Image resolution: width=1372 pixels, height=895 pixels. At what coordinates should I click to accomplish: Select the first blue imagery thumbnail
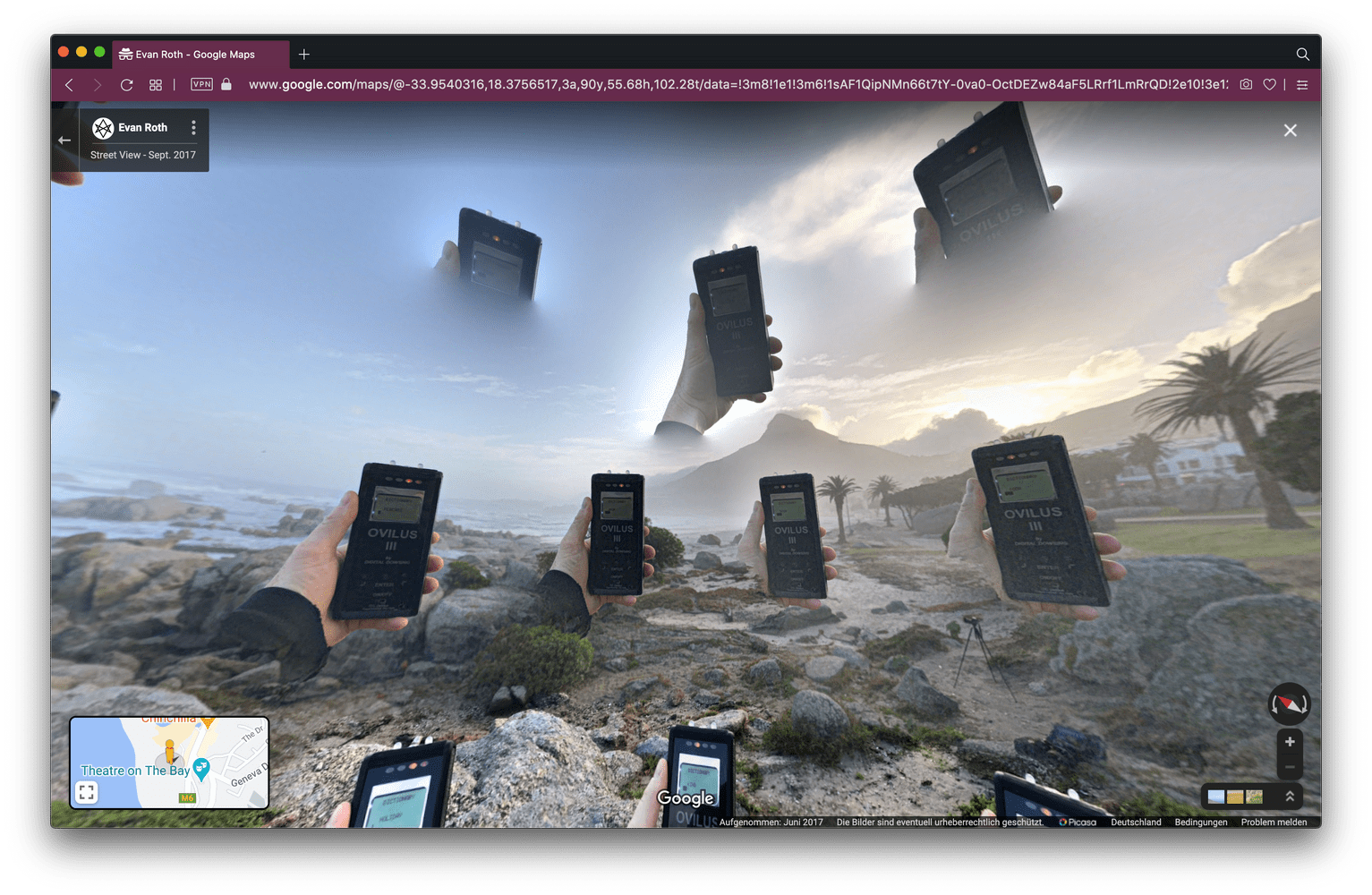1215,797
